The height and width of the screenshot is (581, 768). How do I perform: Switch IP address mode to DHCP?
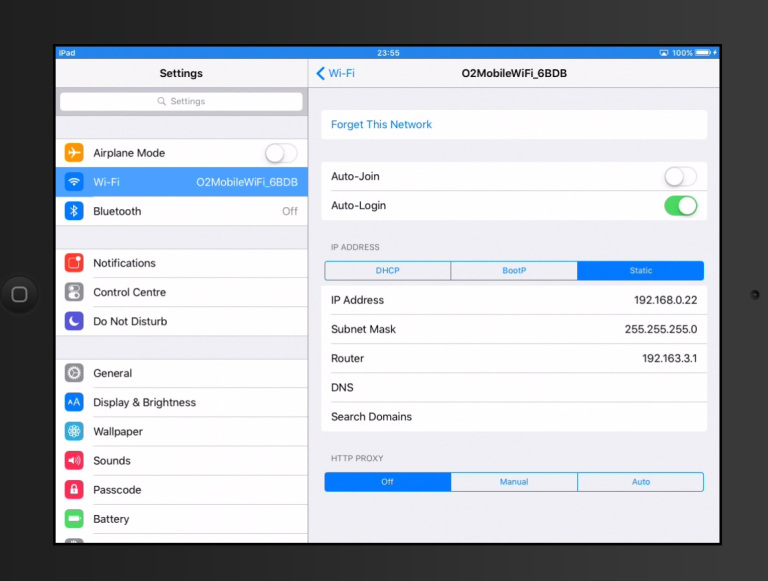(x=387, y=271)
